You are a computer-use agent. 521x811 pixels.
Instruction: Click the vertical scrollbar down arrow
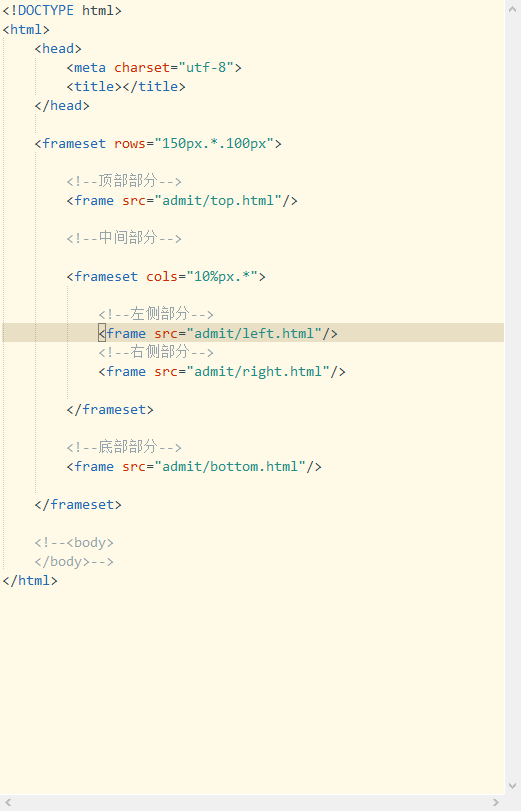pos(512,786)
